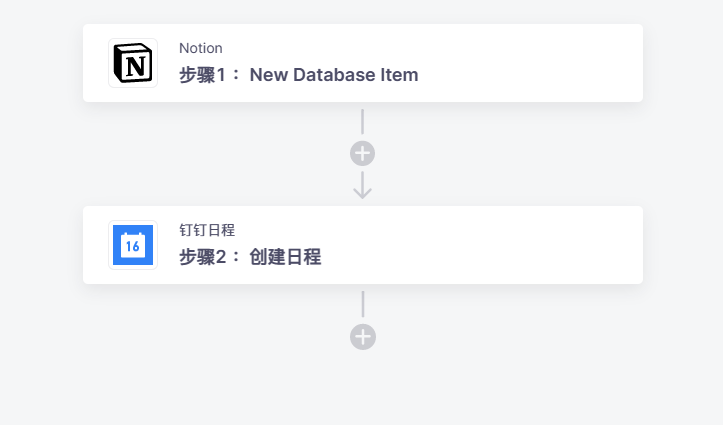The width and height of the screenshot is (723, 425).
Task: Open step 1 New Database Item title
Action: (299, 75)
